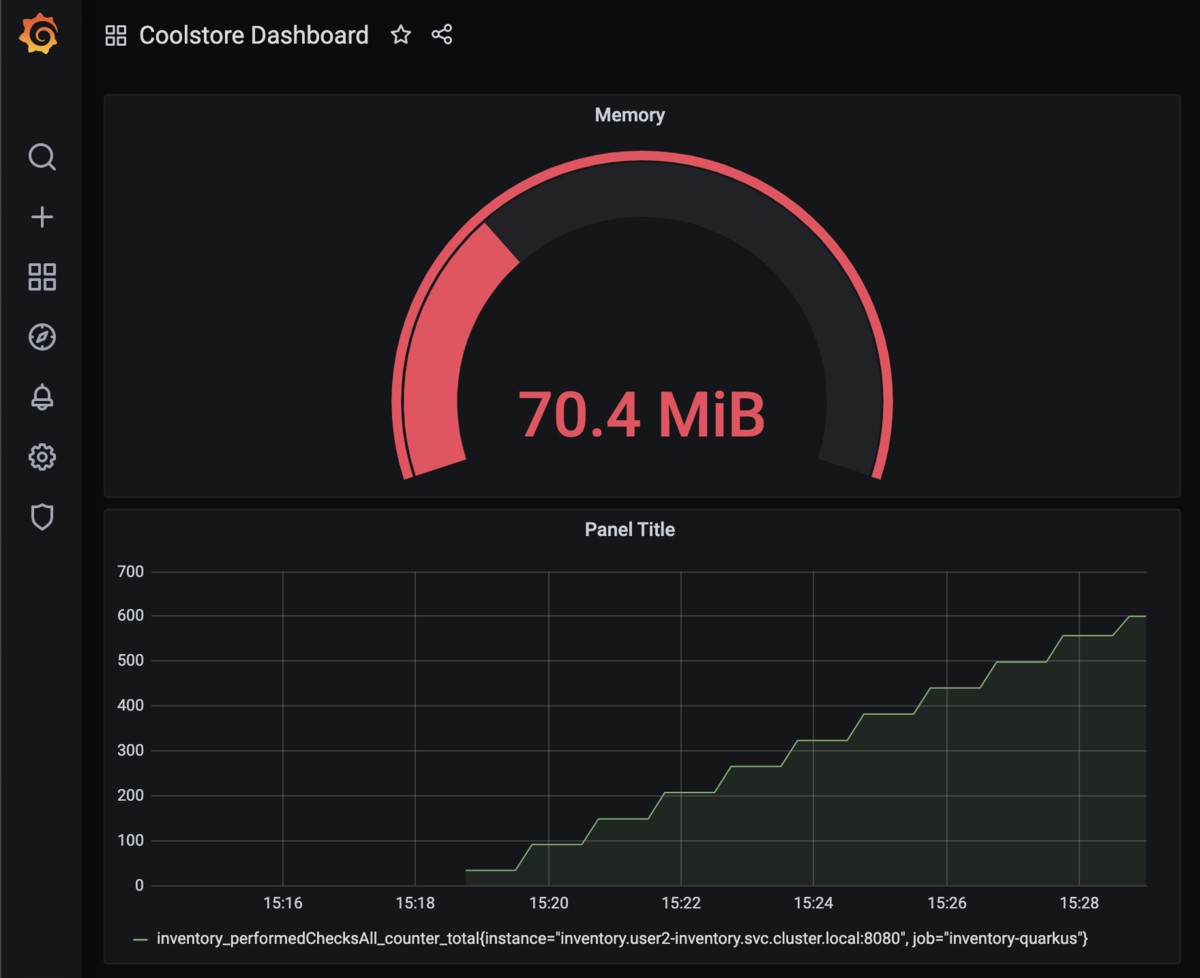
Task: Open the Server Admin shield icon
Action: point(42,517)
